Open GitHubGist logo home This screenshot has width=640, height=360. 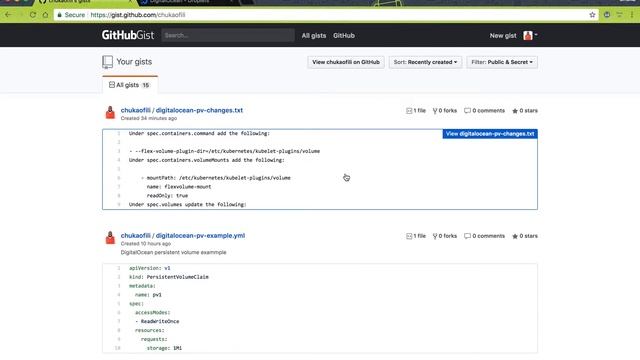pyautogui.click(x=128, y=35)
